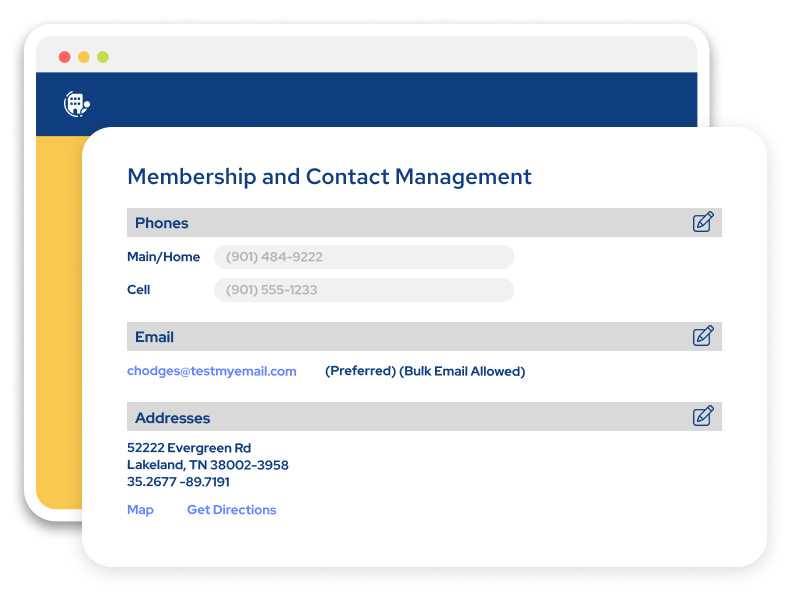Click the yellow window dot

coord(84,57)
